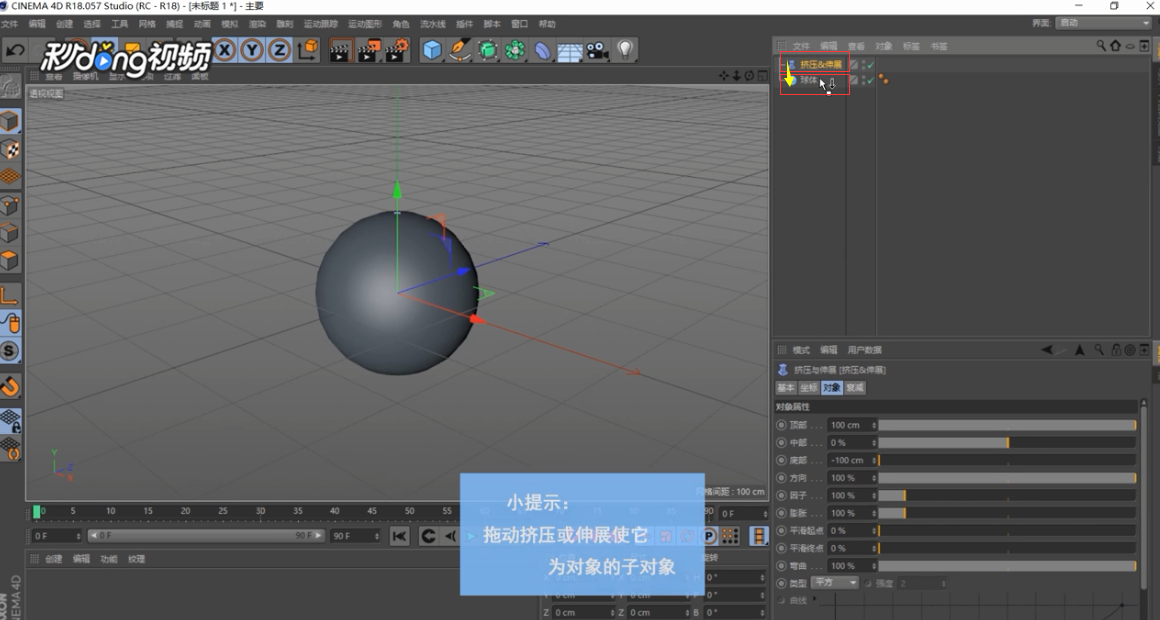Switch to the 基本 attribute tab
This screenshot has height=620, width=1160.
(x=786, y=388)
